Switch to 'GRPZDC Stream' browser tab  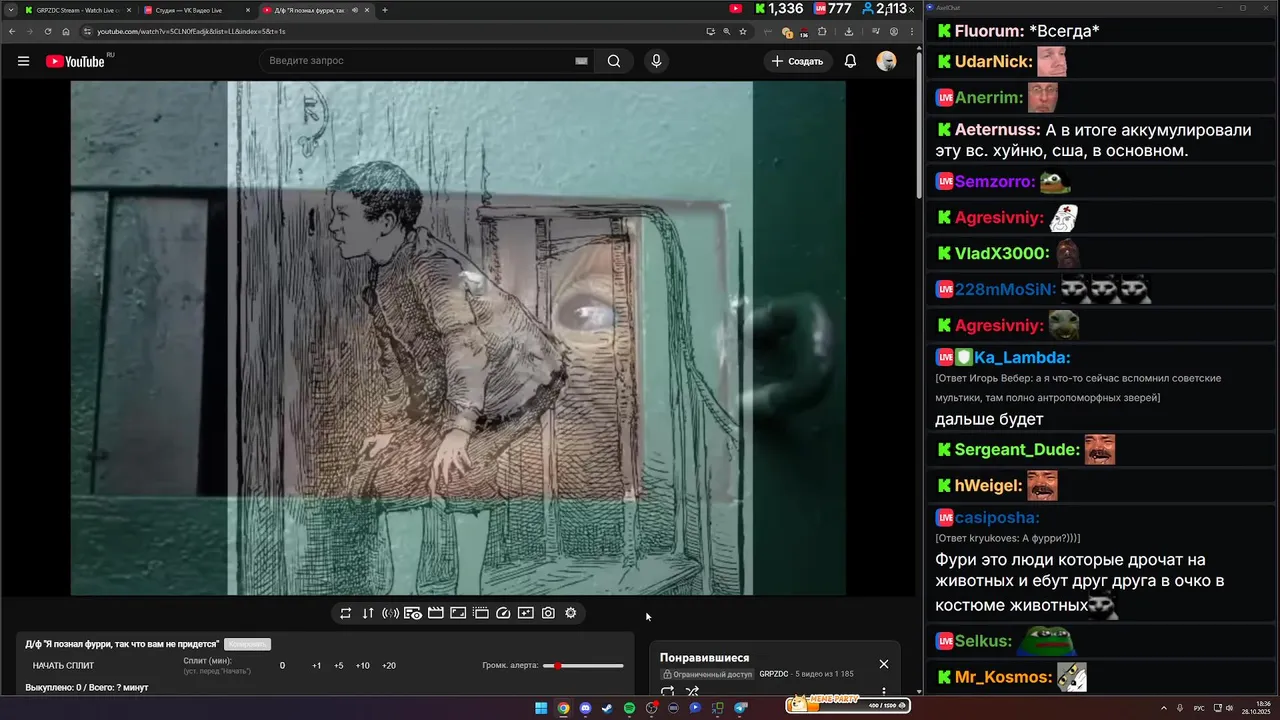coord(77,10)
